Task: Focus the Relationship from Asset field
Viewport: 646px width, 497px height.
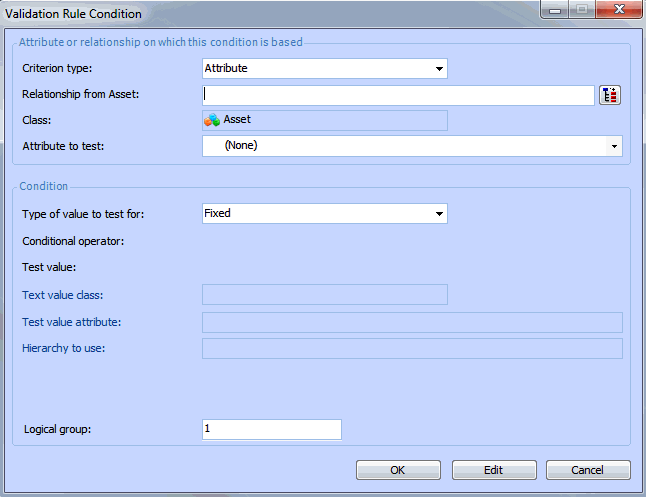Action: [398, 95]
